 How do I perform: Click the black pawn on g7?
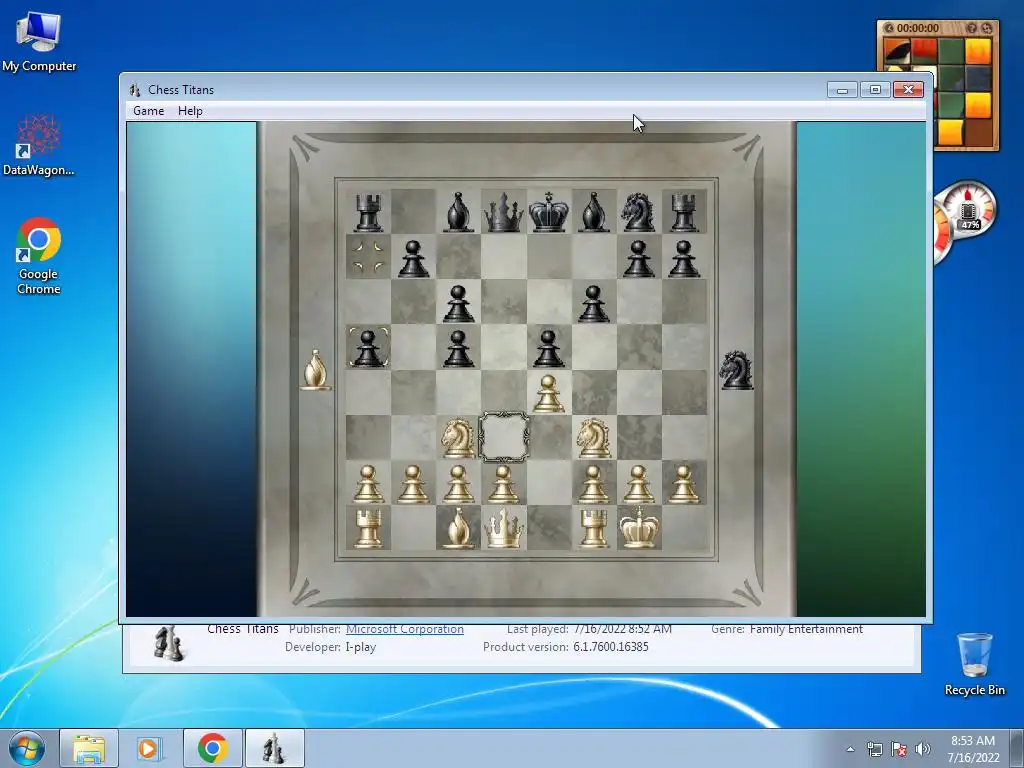638,259
